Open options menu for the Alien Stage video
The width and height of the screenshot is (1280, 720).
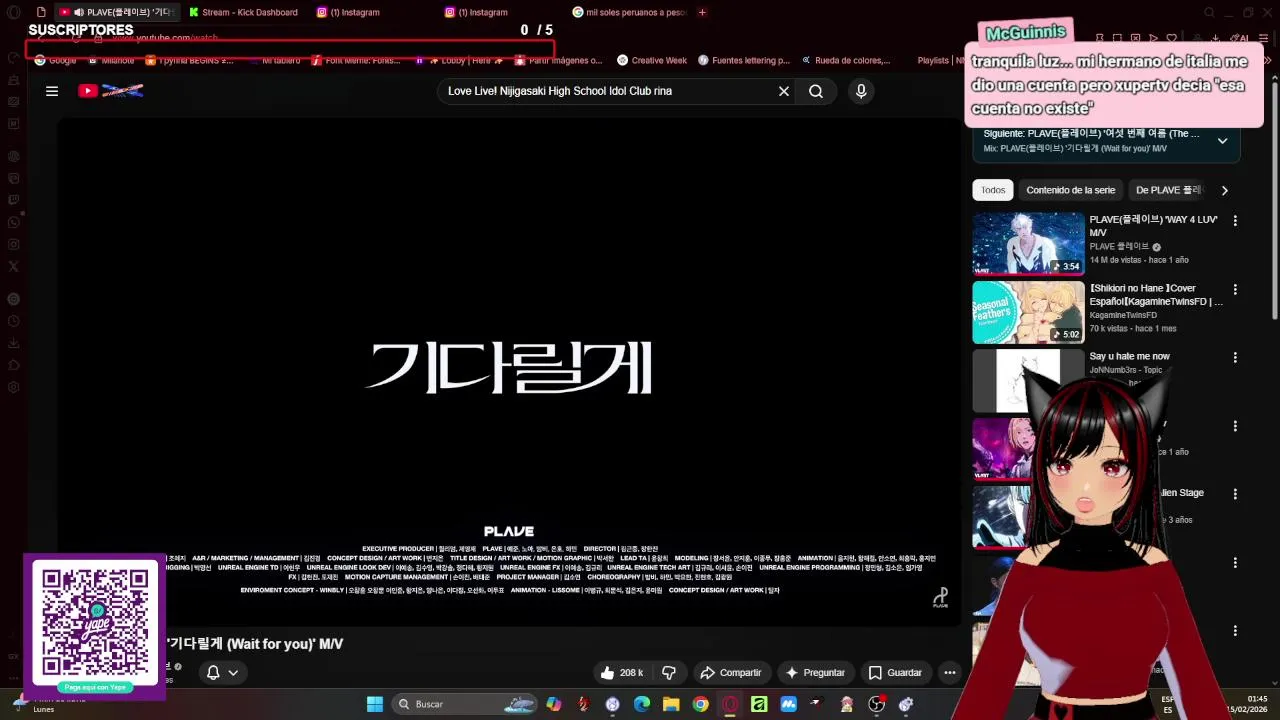tap(1235, 494)
